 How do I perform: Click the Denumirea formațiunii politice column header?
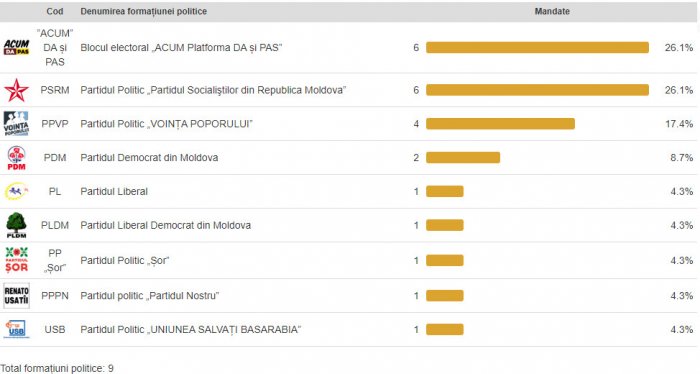(x=143, y=11)
